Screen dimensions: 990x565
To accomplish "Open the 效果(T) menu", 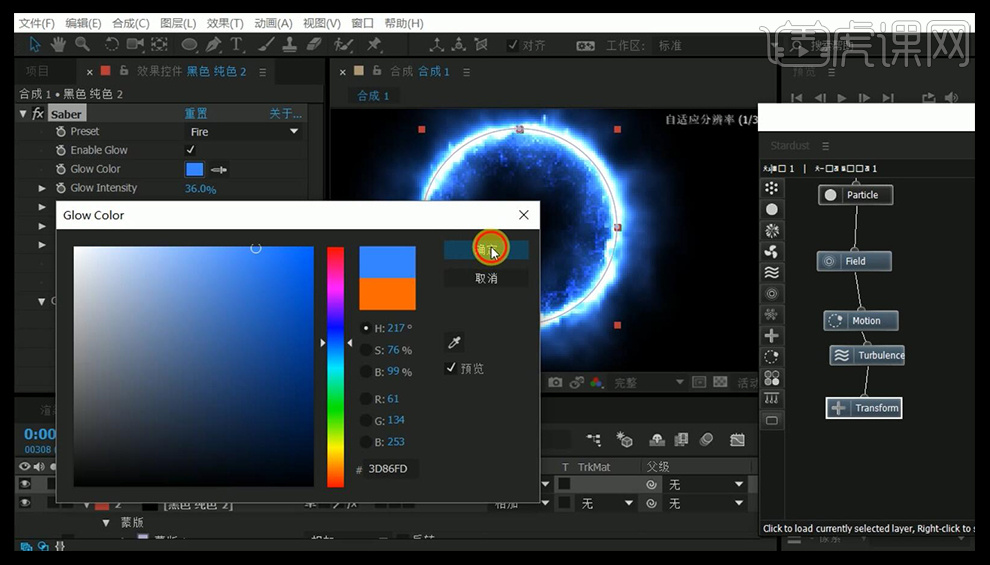I will [224, 23].
